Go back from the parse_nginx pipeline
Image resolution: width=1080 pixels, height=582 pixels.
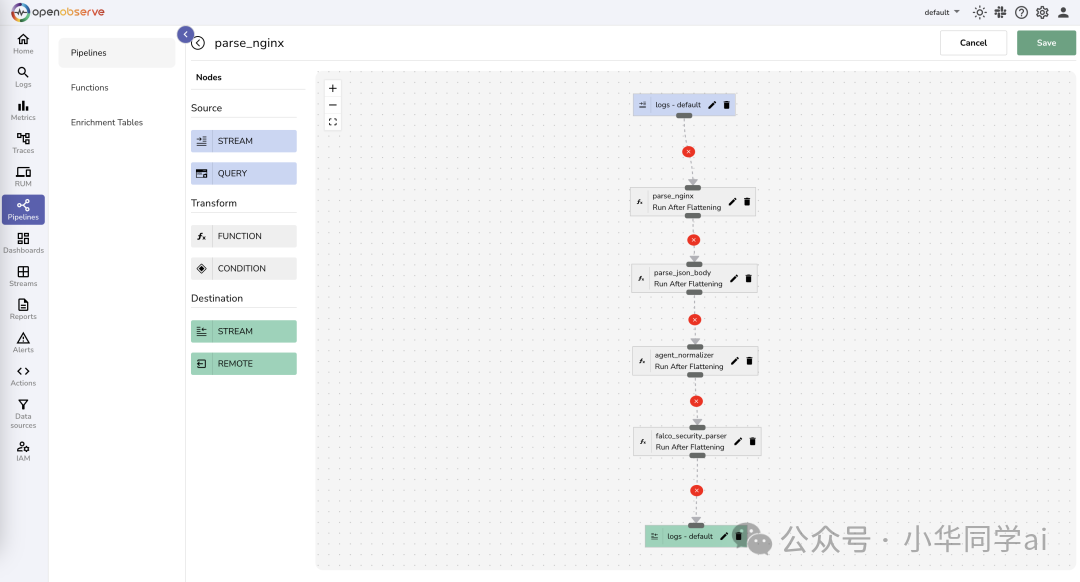tap(198, 43)
